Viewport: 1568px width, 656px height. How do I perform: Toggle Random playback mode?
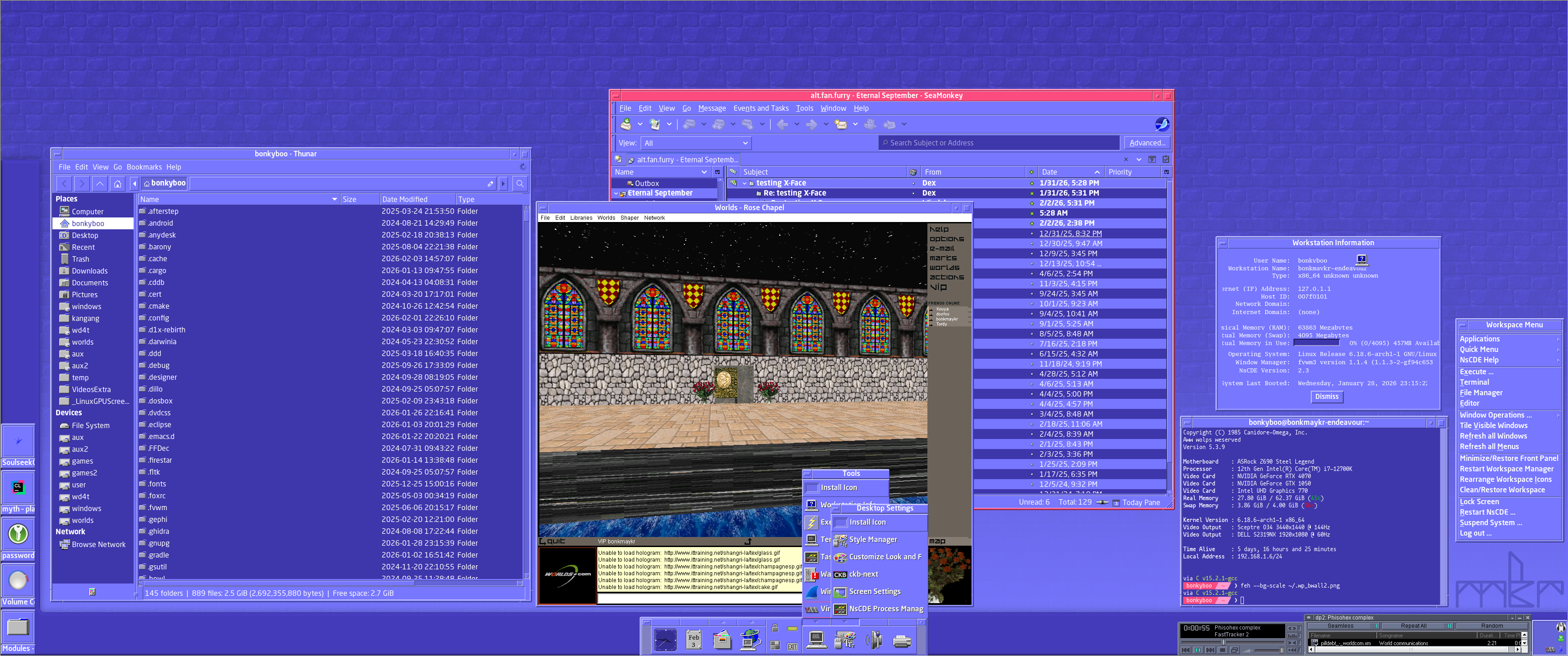pyautogui.click(x=1492, y=625)
